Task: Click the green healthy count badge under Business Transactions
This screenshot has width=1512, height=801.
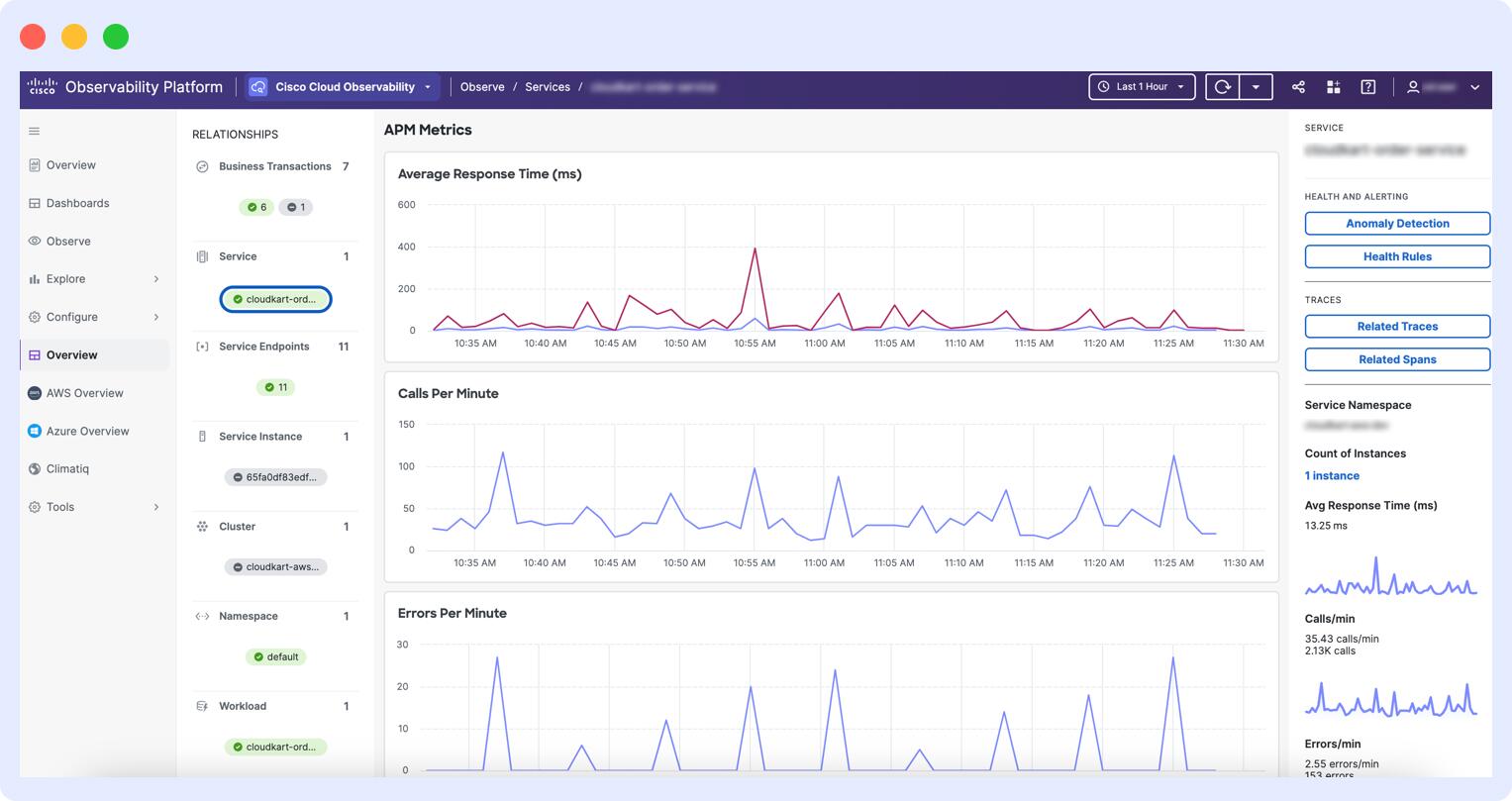Action: click(x=255, y=207)
